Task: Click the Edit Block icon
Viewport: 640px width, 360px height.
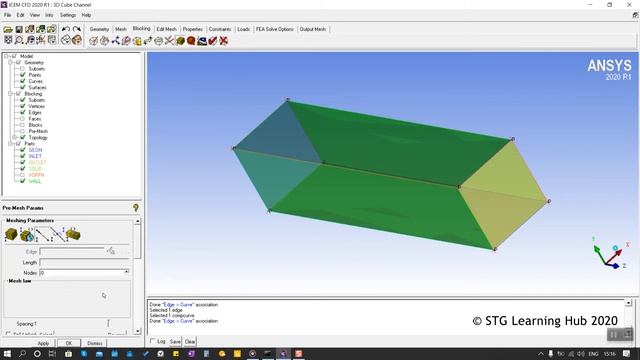Action: 126,41
